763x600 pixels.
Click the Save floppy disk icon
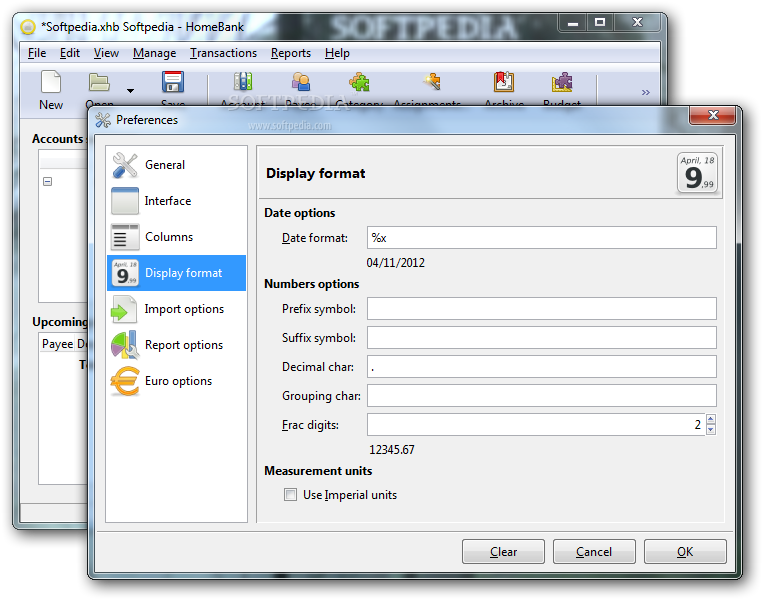[x=173, y=82]
